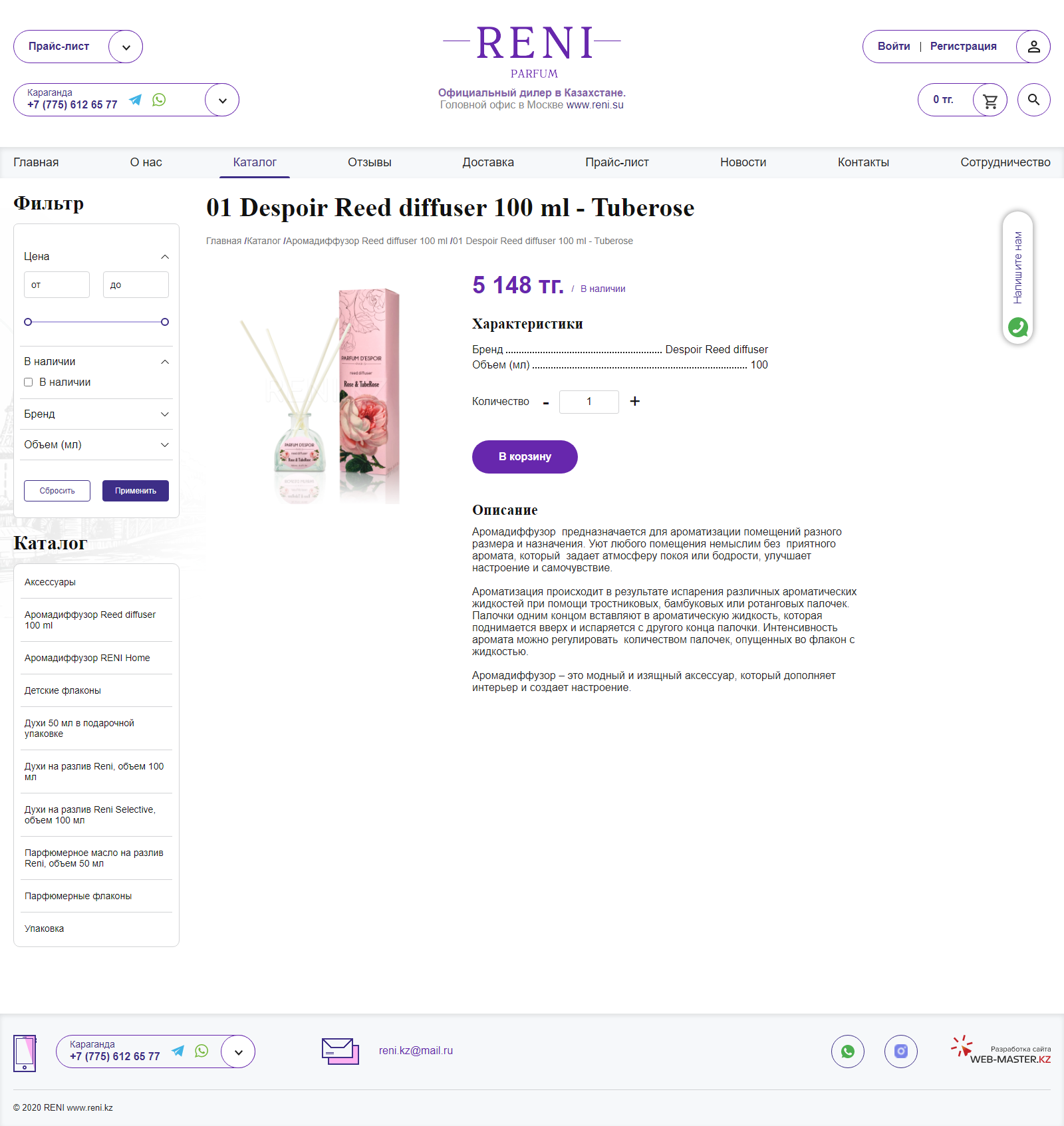Screen dimensions: 1064x1126
Task: Add product with 'В корзину' button
Action: point(525,457)
